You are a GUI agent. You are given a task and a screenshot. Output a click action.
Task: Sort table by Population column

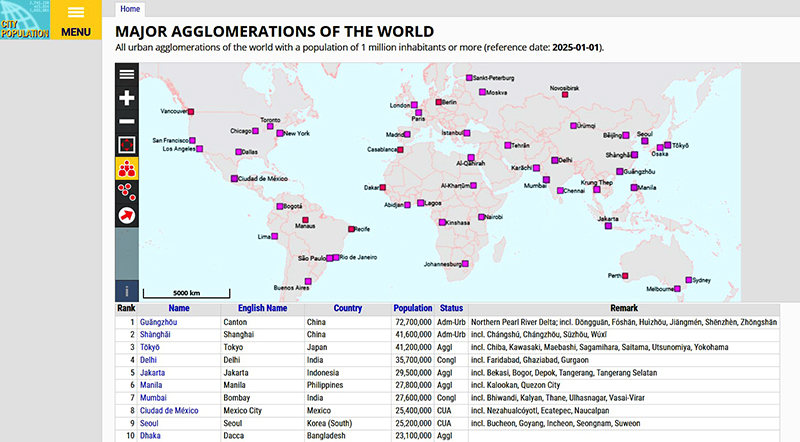(x=412, y=309)
